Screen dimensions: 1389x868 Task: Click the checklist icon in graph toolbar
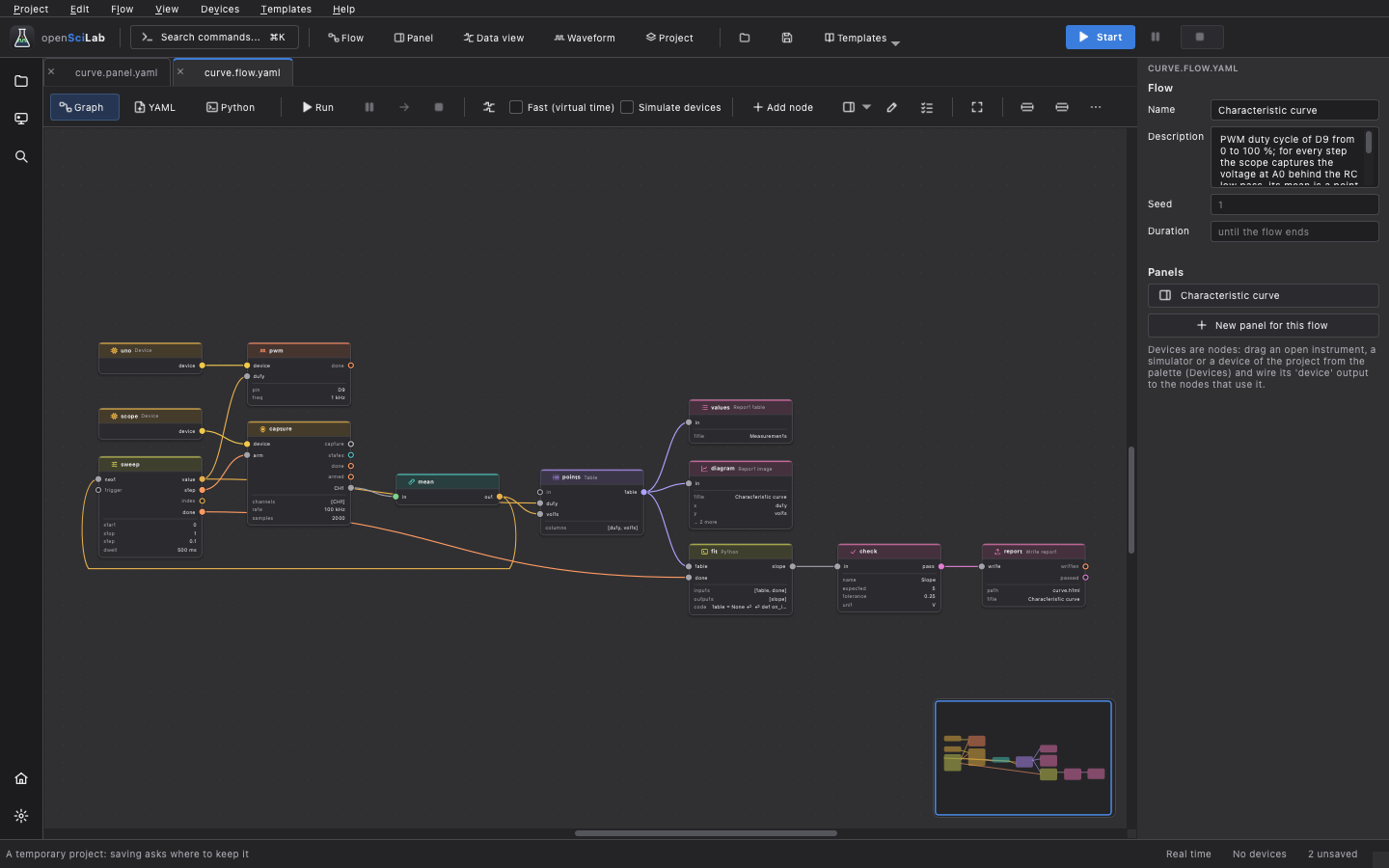pos(927,107)
